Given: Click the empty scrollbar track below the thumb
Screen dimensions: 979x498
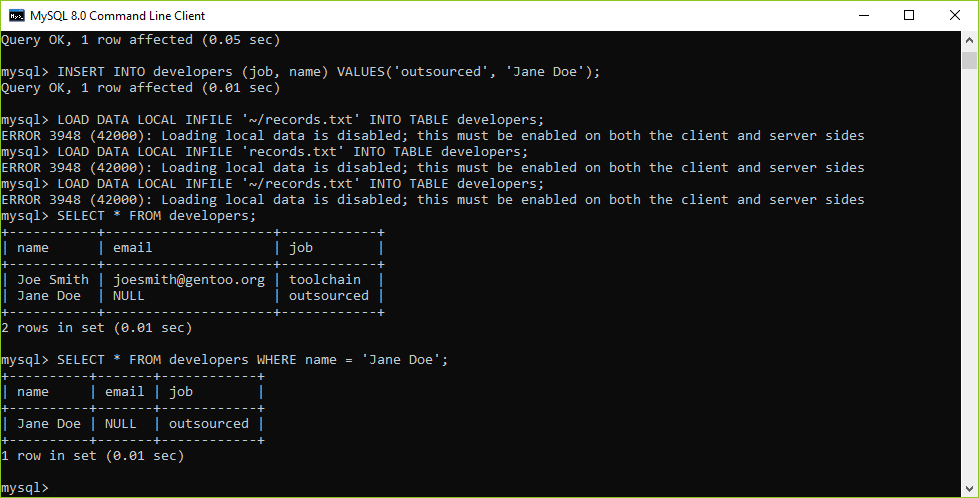Looking at the screenshot, I should pos(969,275).
